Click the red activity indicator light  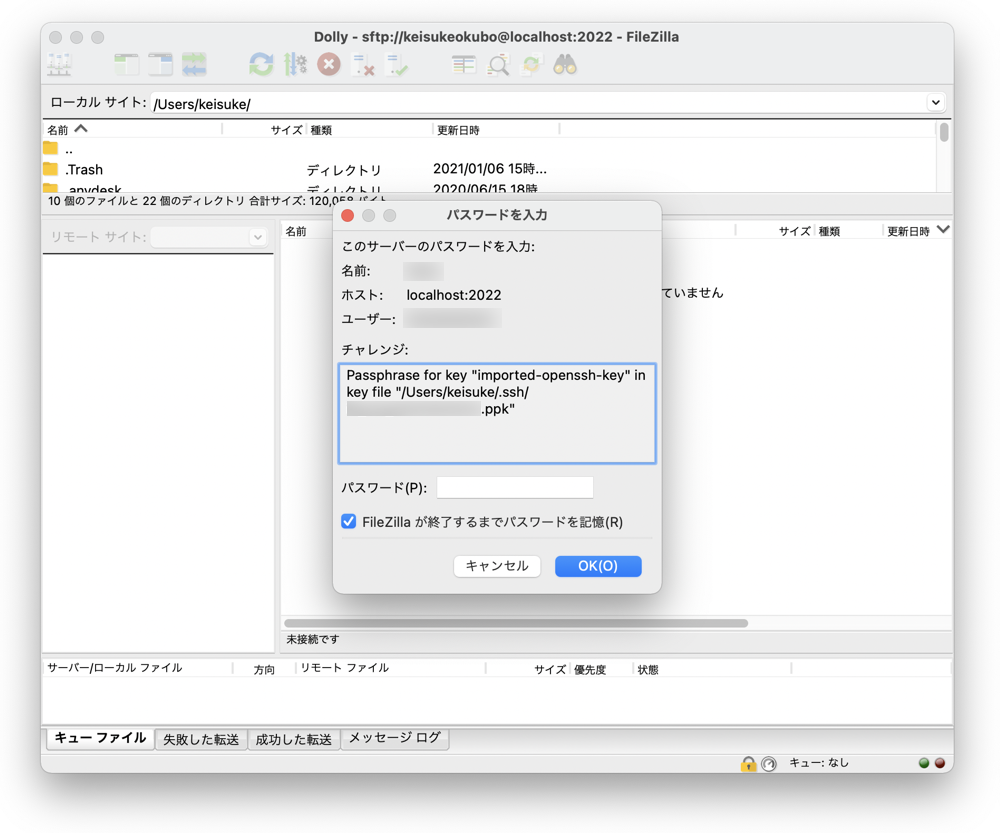tap(940, 763)
